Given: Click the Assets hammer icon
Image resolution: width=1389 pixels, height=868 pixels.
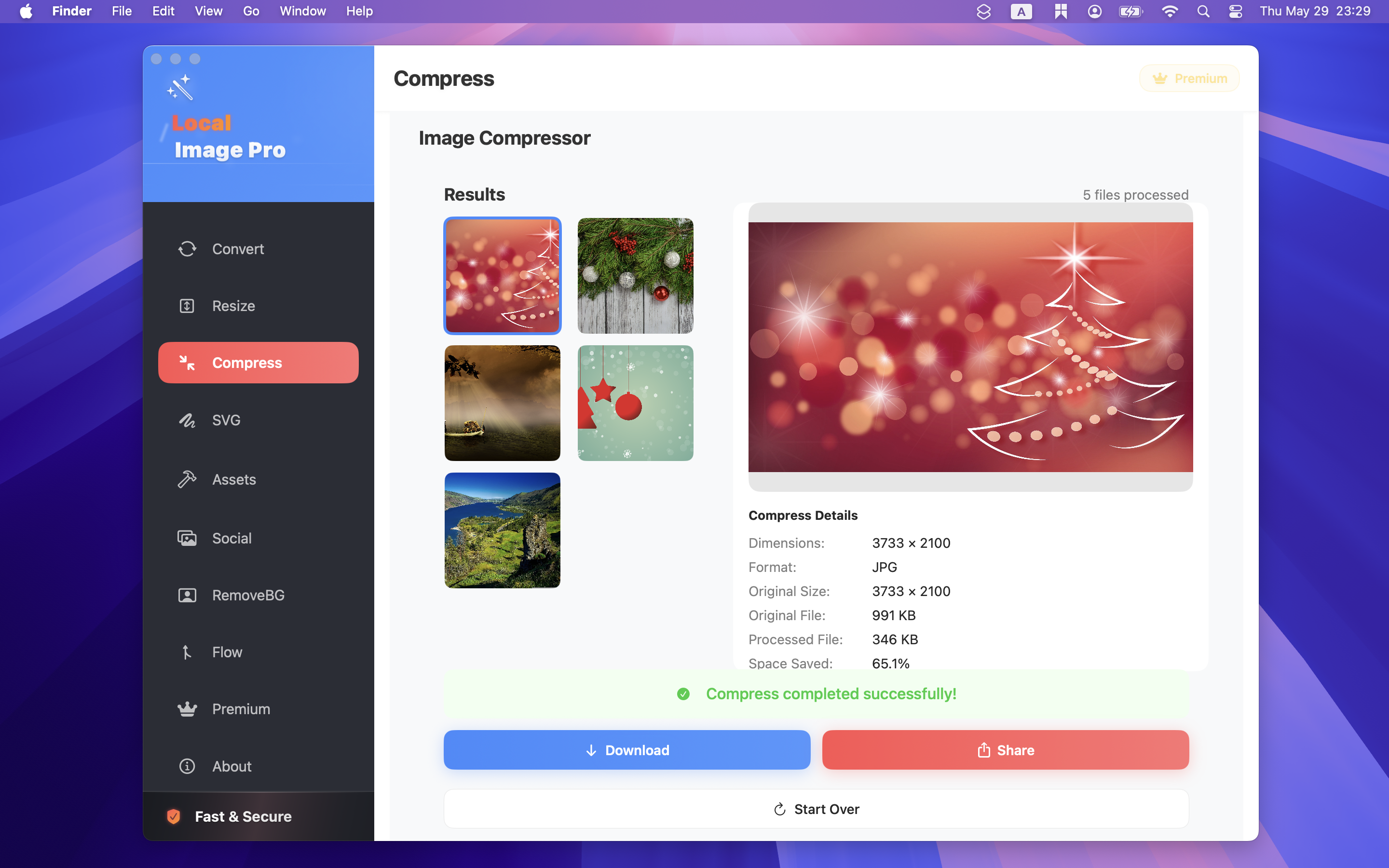Looking at the screenshot, I should click(x=187, y=479).
